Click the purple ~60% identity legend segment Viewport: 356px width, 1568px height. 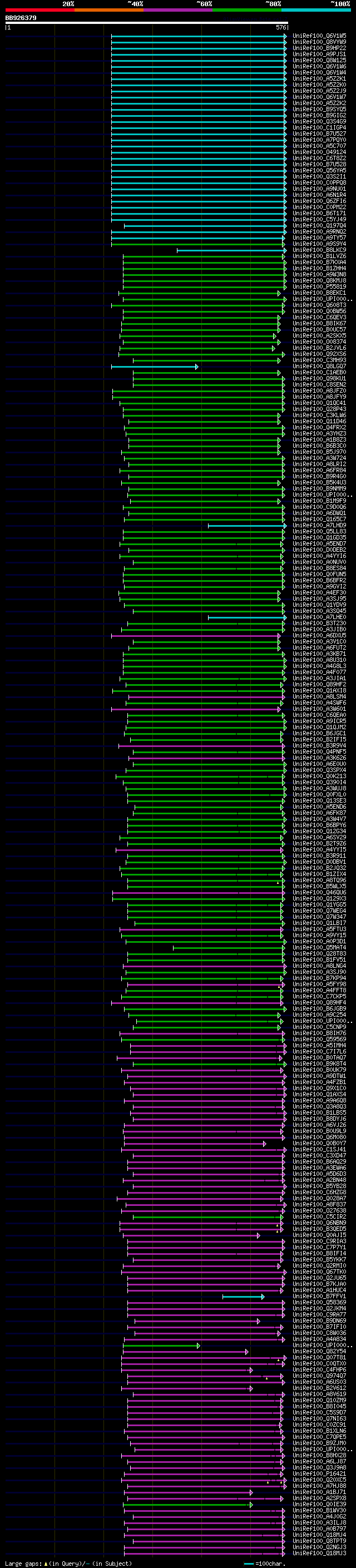177,10
